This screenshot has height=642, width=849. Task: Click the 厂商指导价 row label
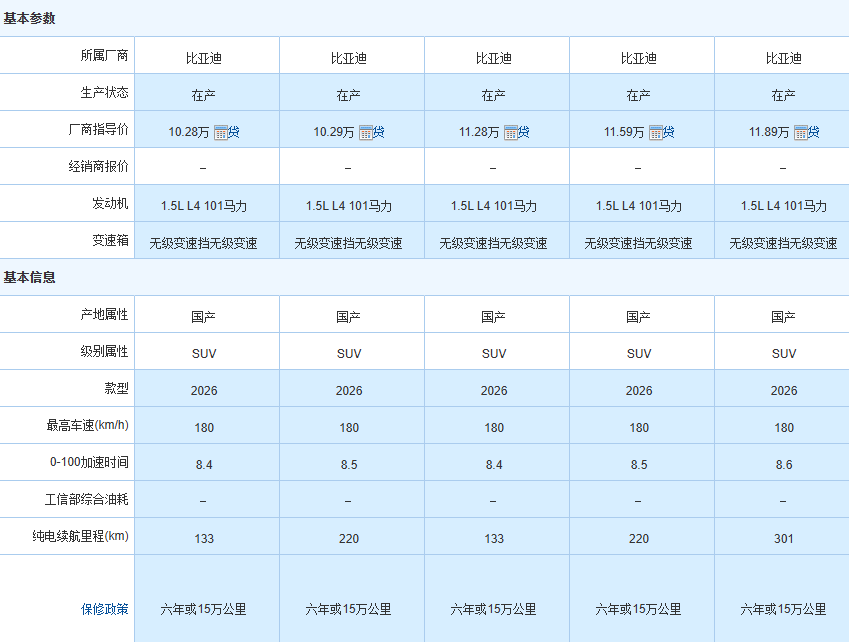pos(99,129)
